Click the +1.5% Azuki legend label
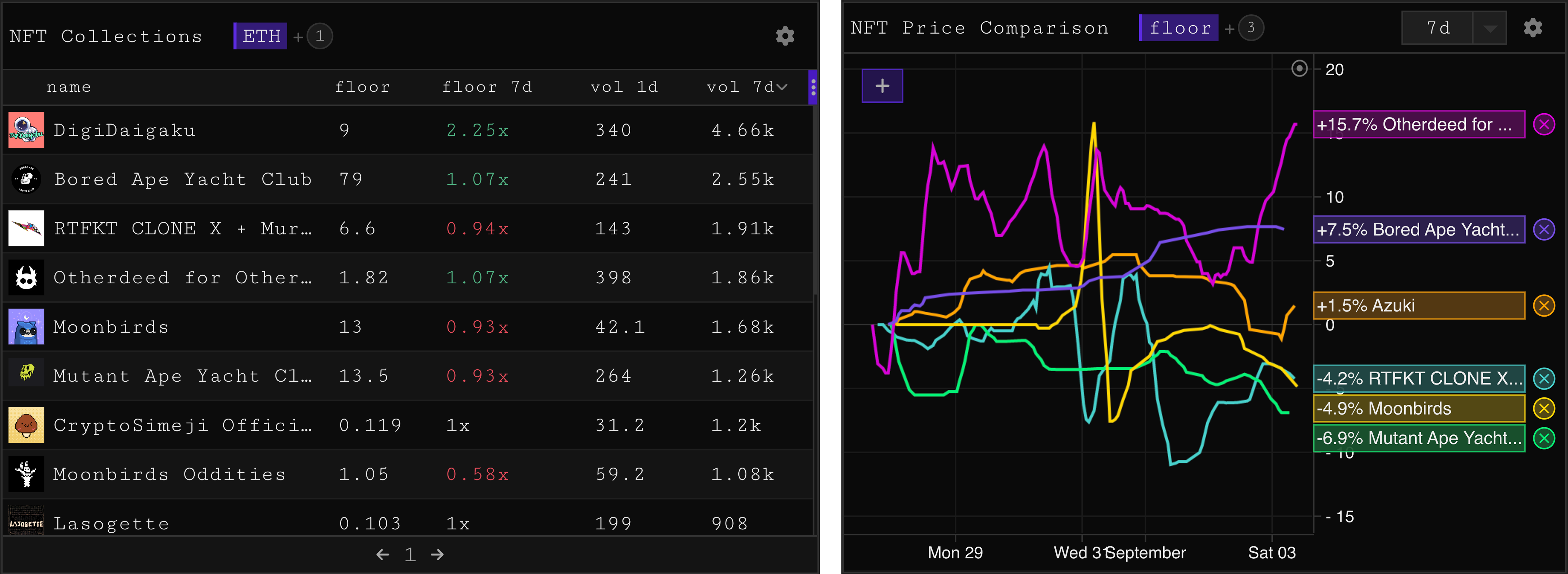The width and height of the screenshot is (1568, 574). pos(1418,305)
